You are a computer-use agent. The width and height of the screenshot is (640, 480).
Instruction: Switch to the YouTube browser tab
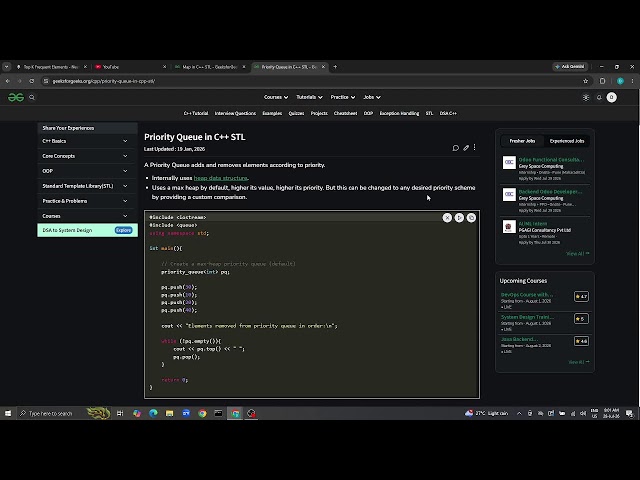[x=130, y=67]
